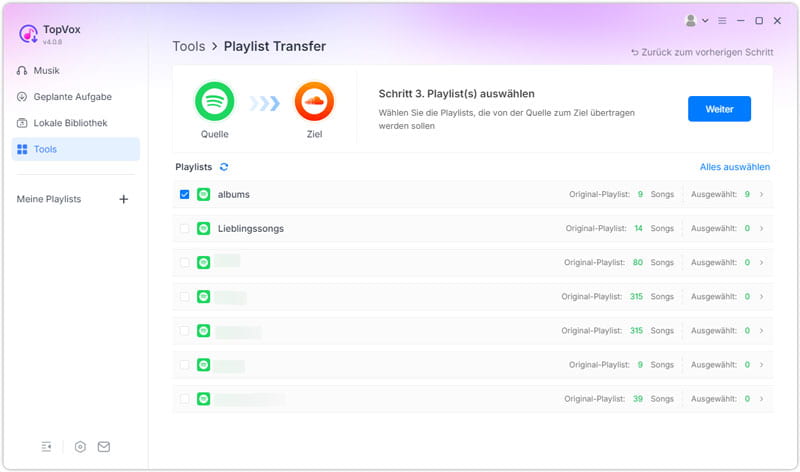Click the refresh icon beside Playlists
The width and height of the screenshot is (800, 472).
[x=224, y=167]
